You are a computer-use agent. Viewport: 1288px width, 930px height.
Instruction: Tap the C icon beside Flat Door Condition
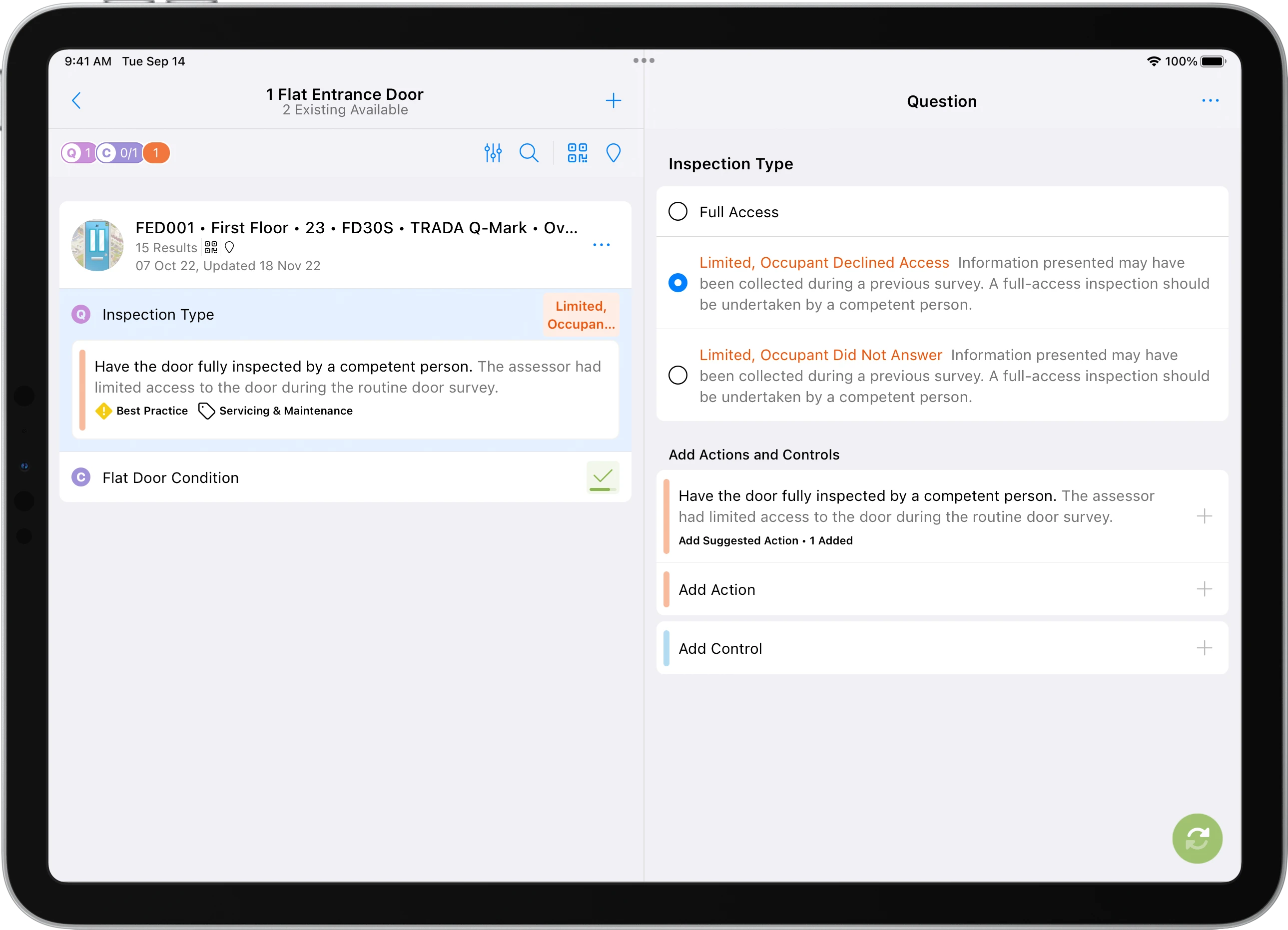(81, 477)
